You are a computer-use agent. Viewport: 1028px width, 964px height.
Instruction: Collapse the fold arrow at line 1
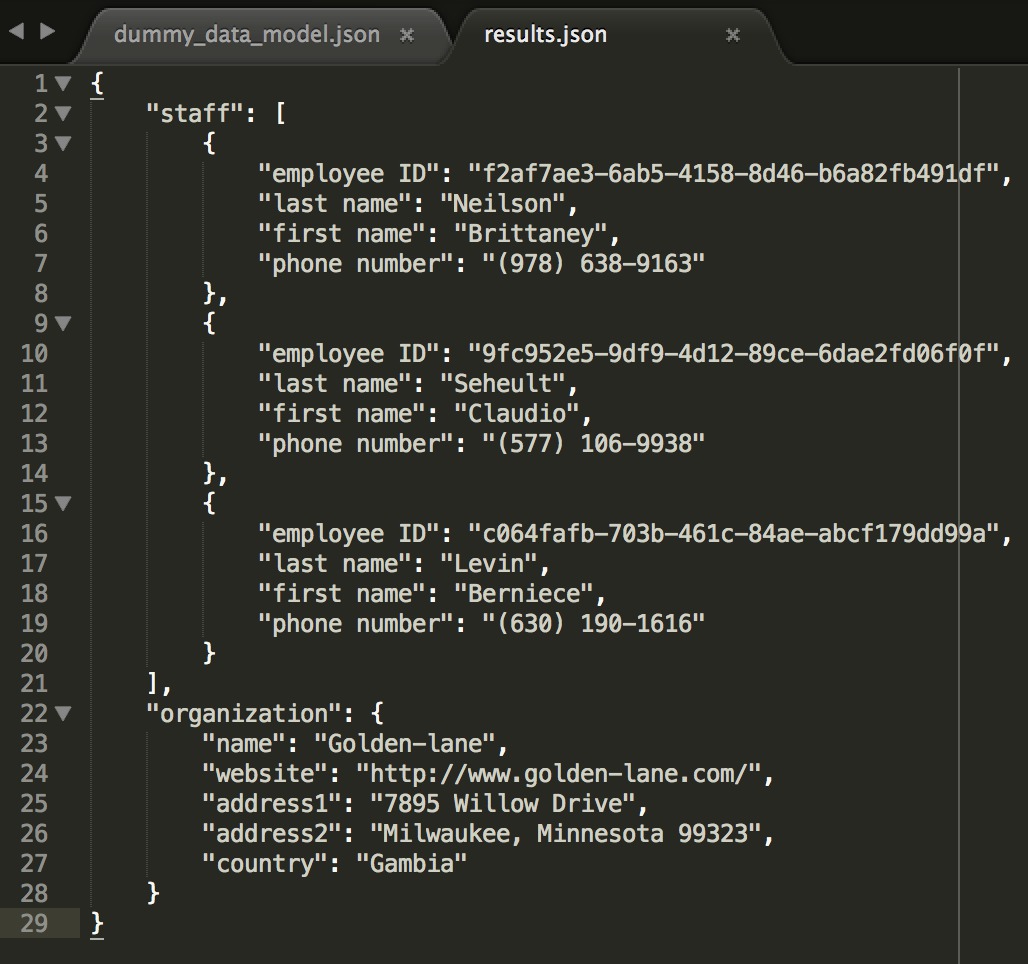[x=63, y=83]
